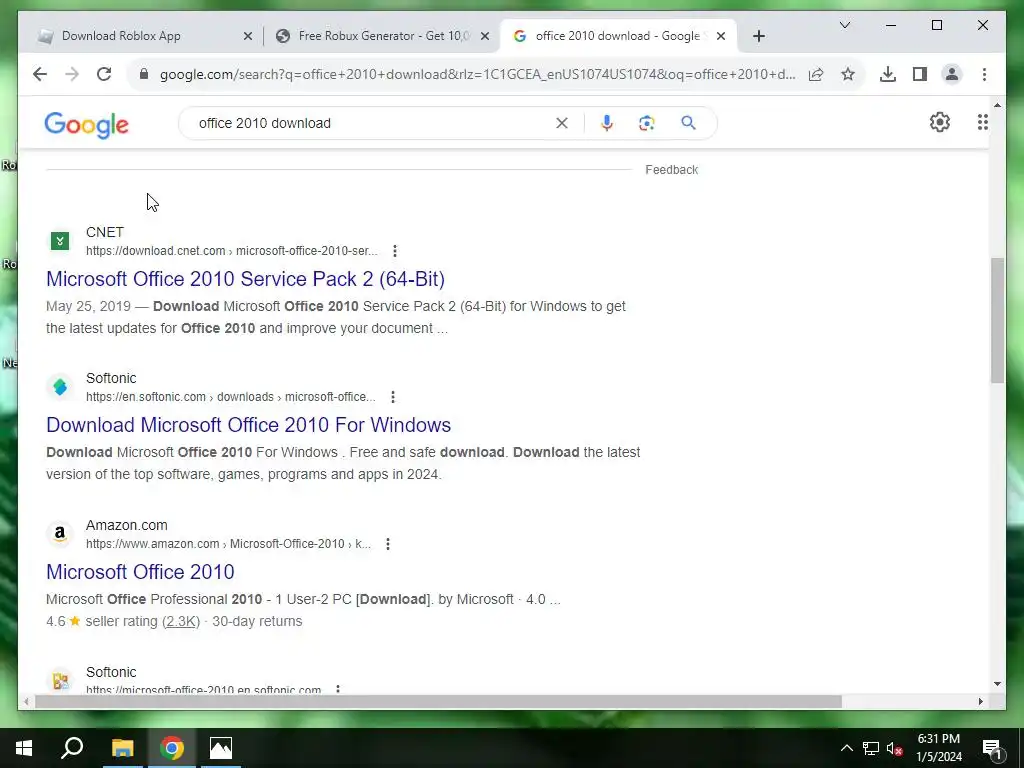The width and height of the screenshot is (1024, 768).
Task: Click the horizontal scrollbar thumb
Action: tap(438, 701)
